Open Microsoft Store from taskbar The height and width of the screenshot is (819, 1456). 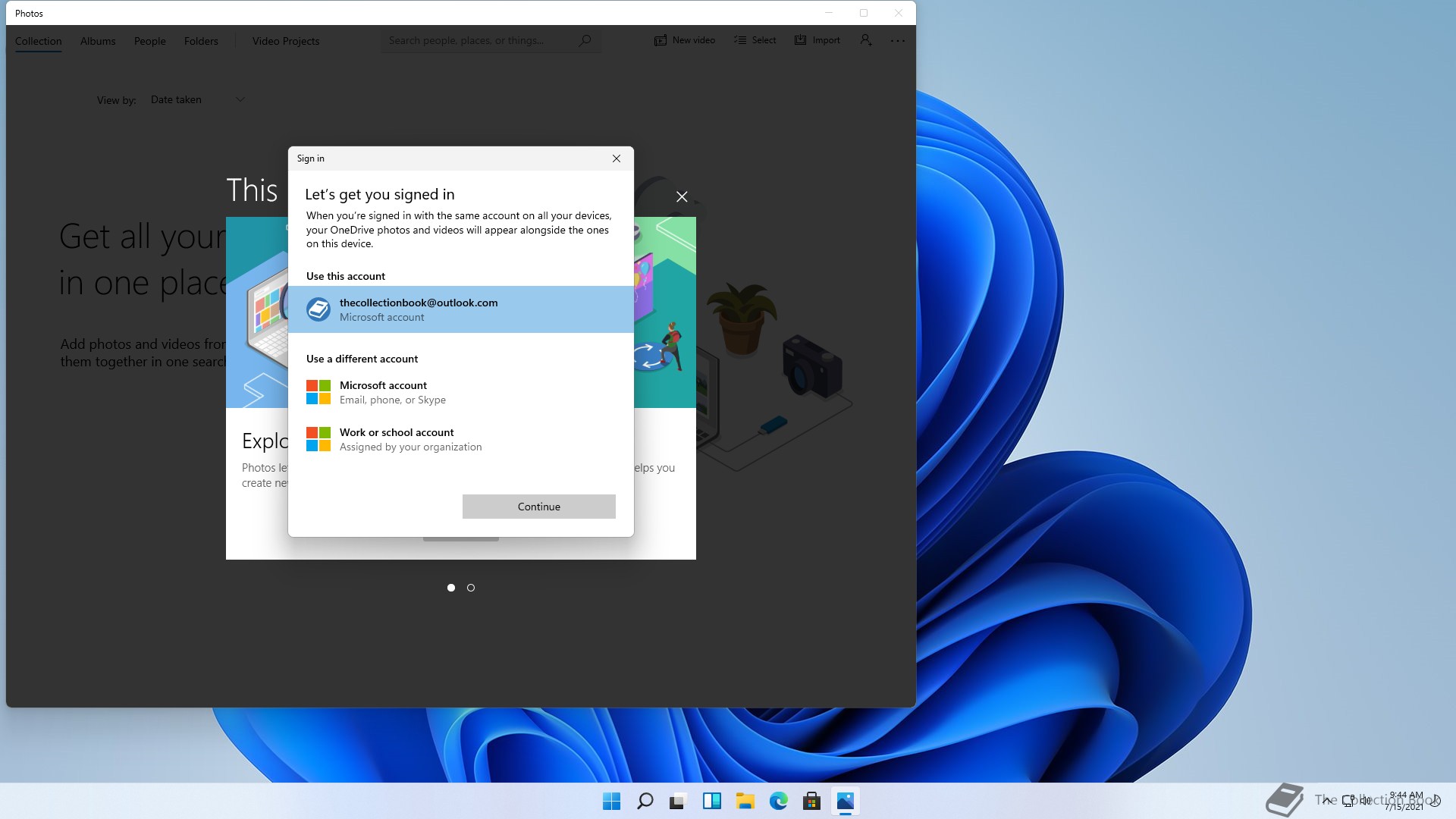(811, 801)
